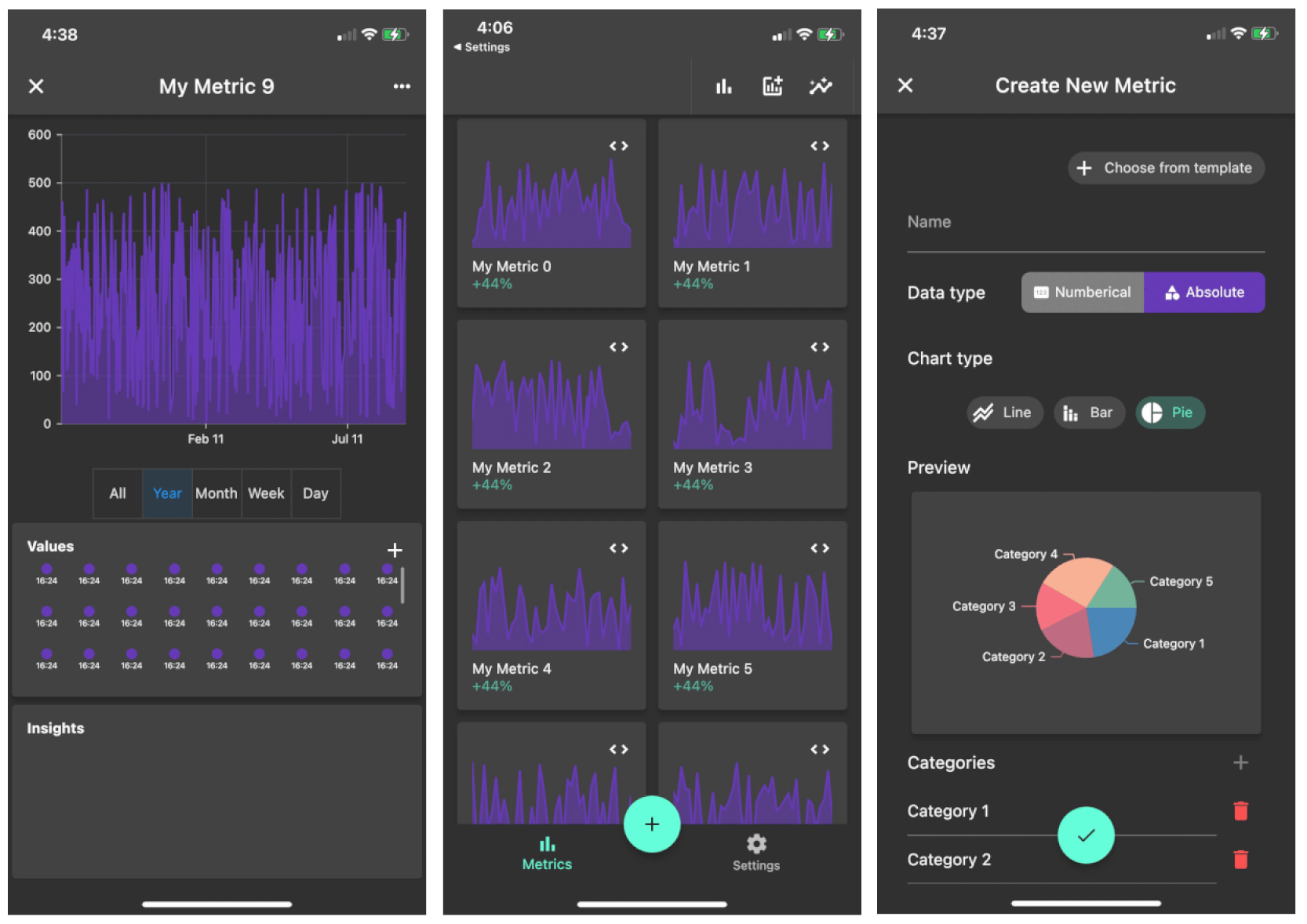Expand My Metric 0 tile

pyautogui.click(x=618, y=145)
